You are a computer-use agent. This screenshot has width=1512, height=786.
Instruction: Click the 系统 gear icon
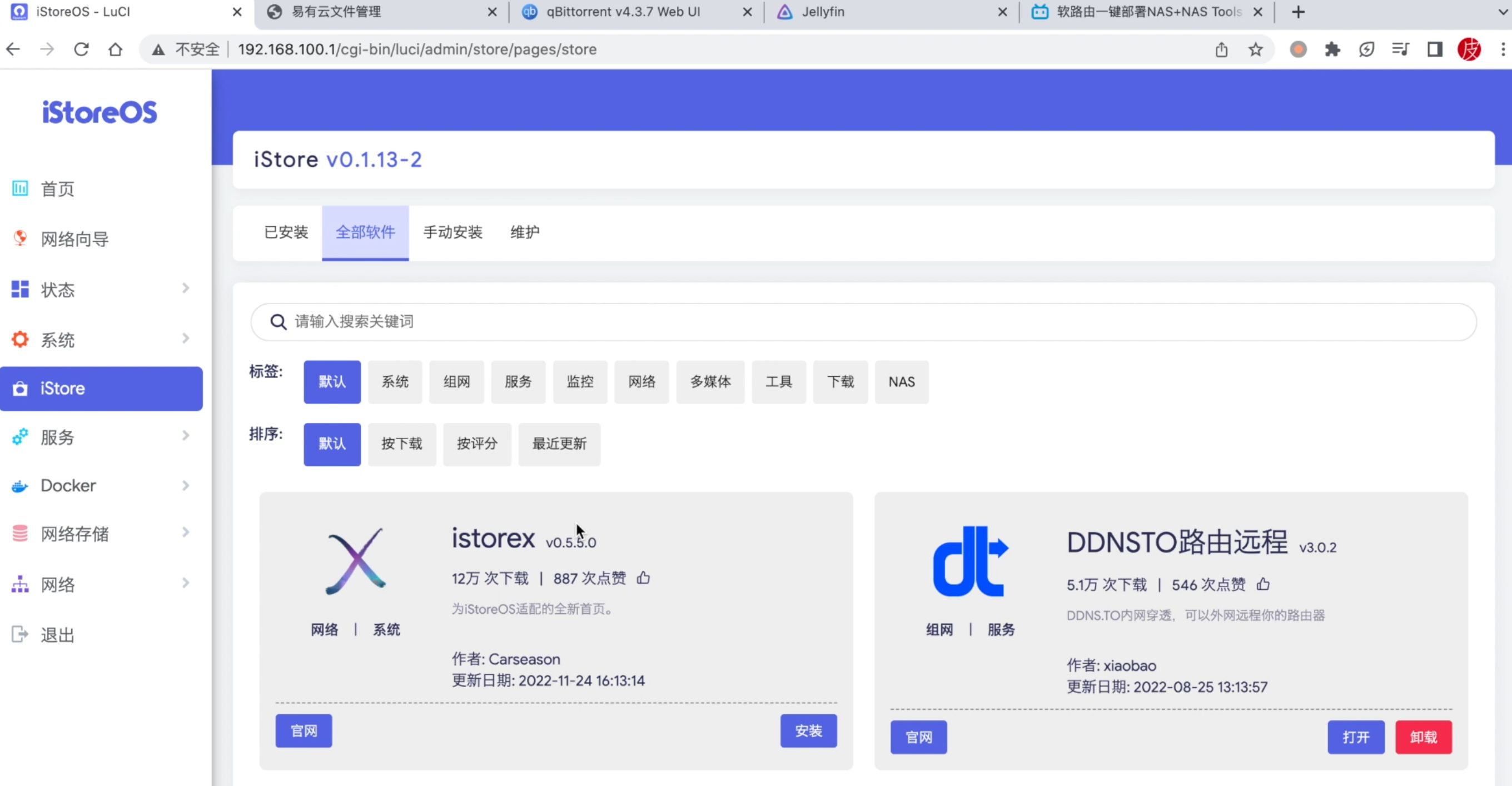coord(20,339)
